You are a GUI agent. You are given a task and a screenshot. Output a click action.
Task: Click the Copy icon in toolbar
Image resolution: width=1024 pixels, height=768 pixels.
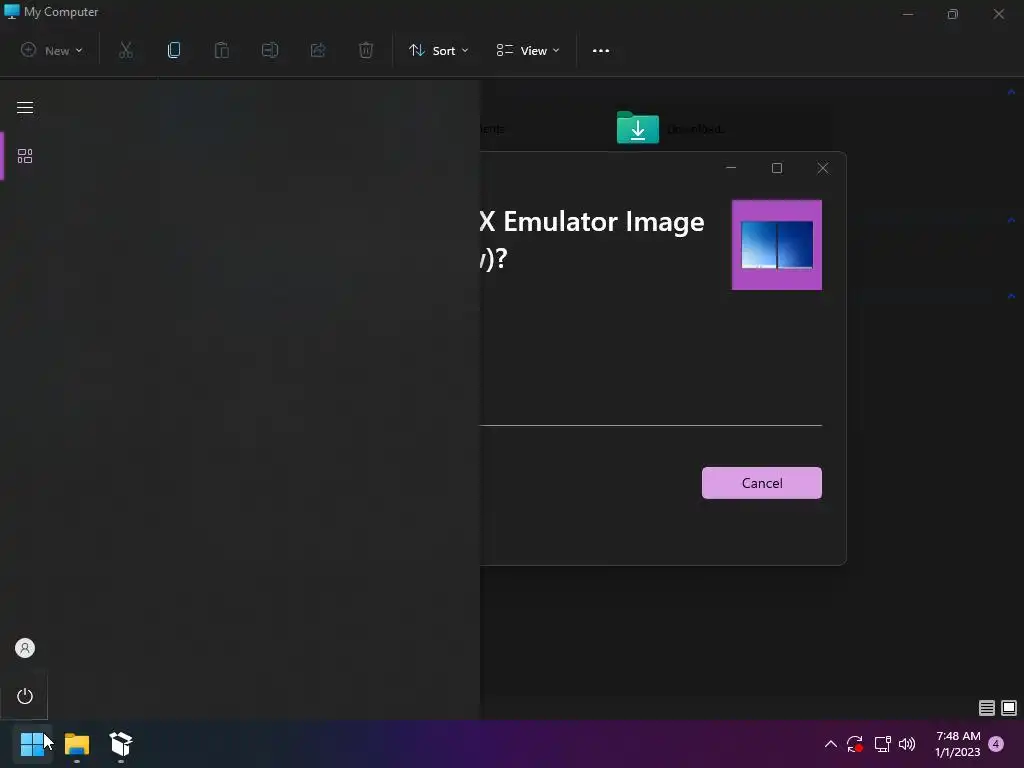174,50
